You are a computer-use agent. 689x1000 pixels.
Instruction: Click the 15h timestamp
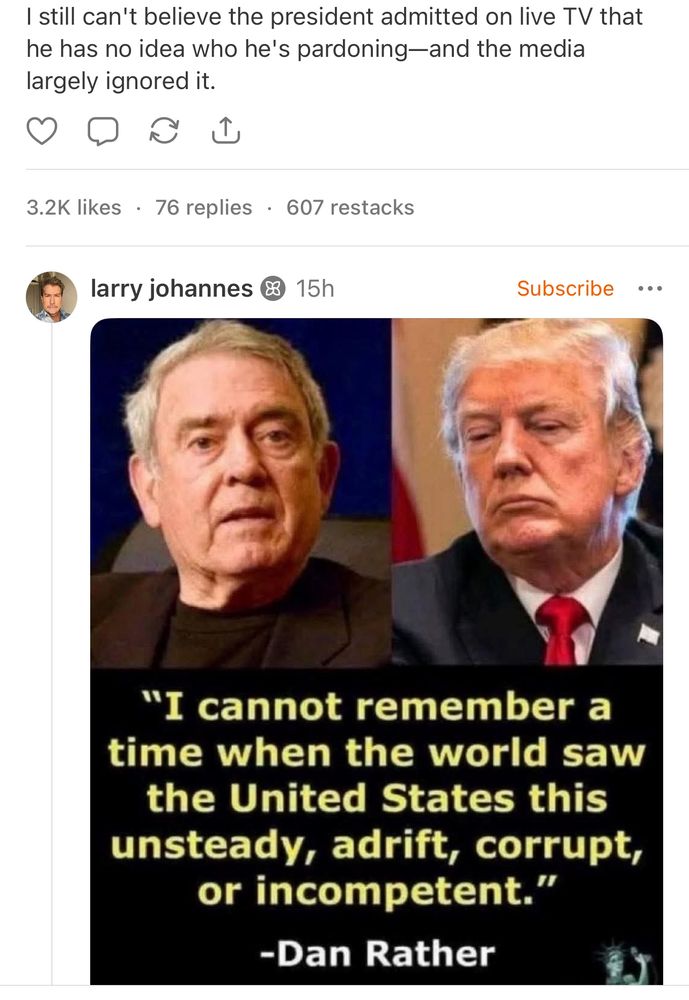click(315, 289)
